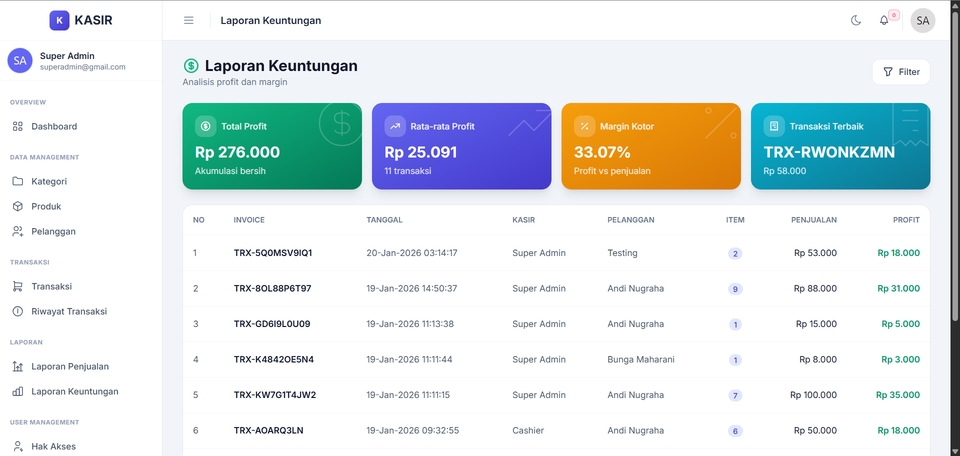Open the SA profile avatar menu
Screen dimensions: 960x456
[923, 20]
